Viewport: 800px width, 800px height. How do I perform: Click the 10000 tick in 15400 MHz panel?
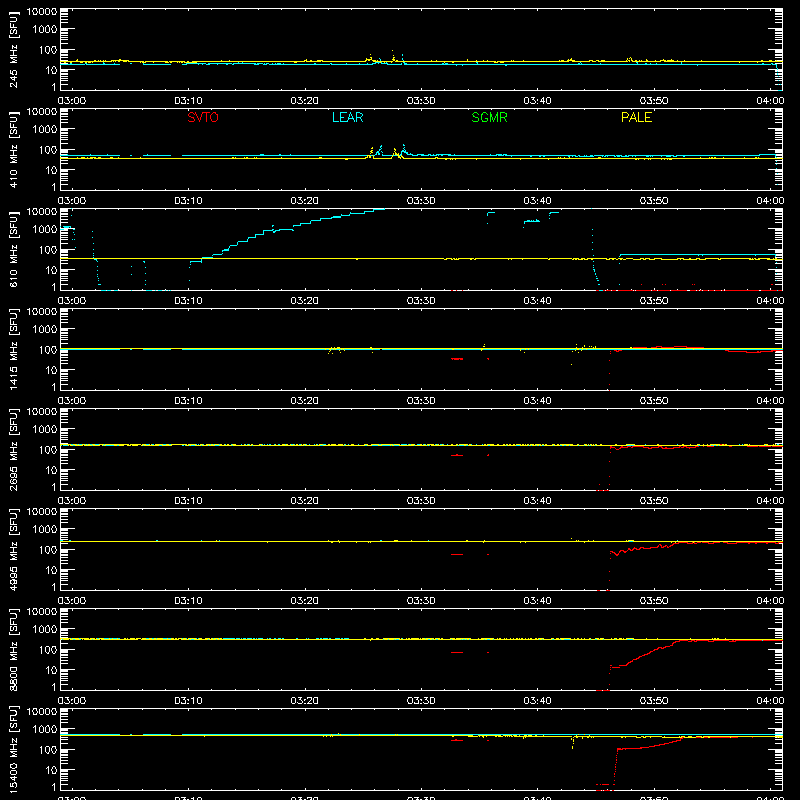coord(42,712)
